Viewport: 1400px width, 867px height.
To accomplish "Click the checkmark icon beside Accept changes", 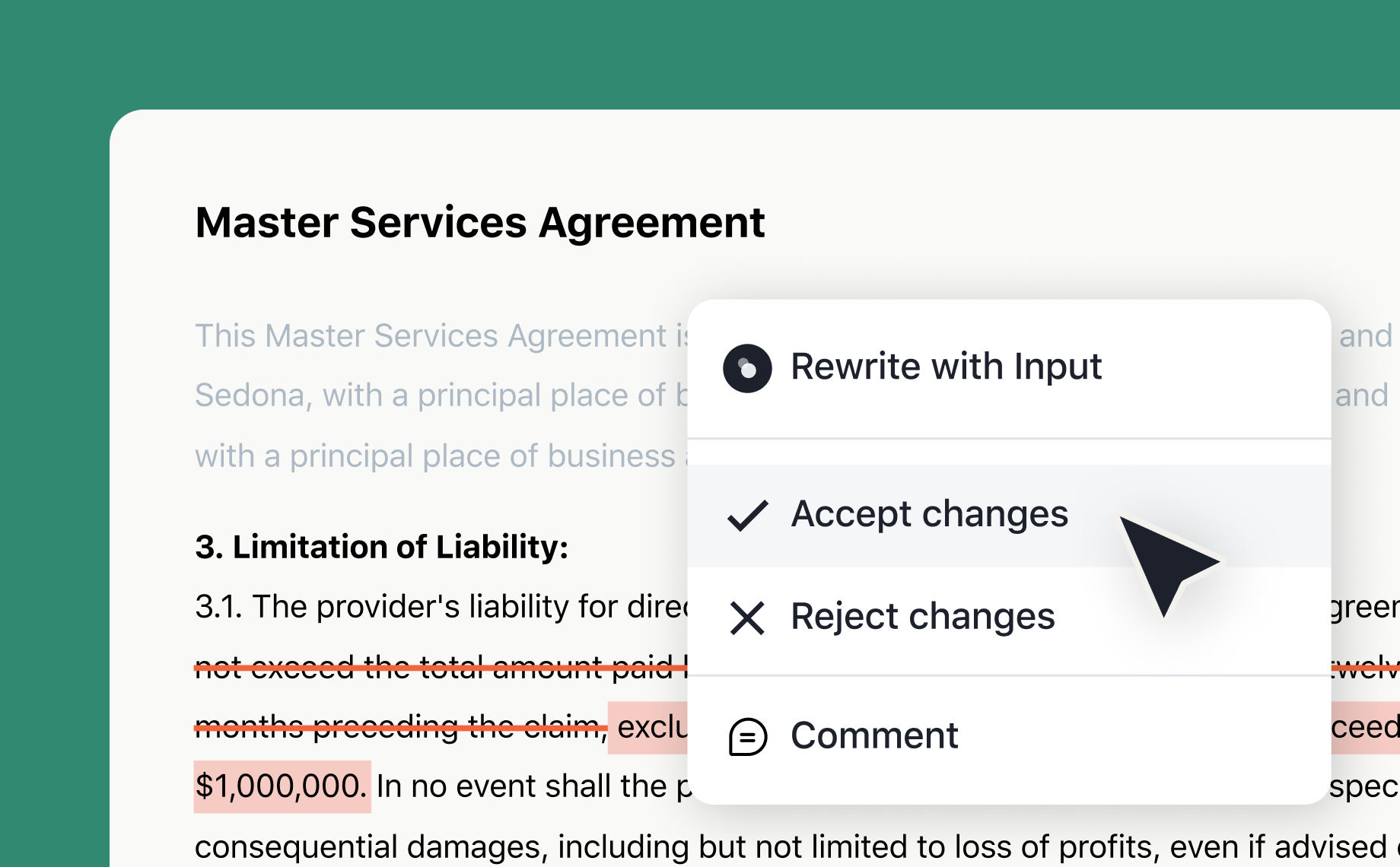I will 747,515.
